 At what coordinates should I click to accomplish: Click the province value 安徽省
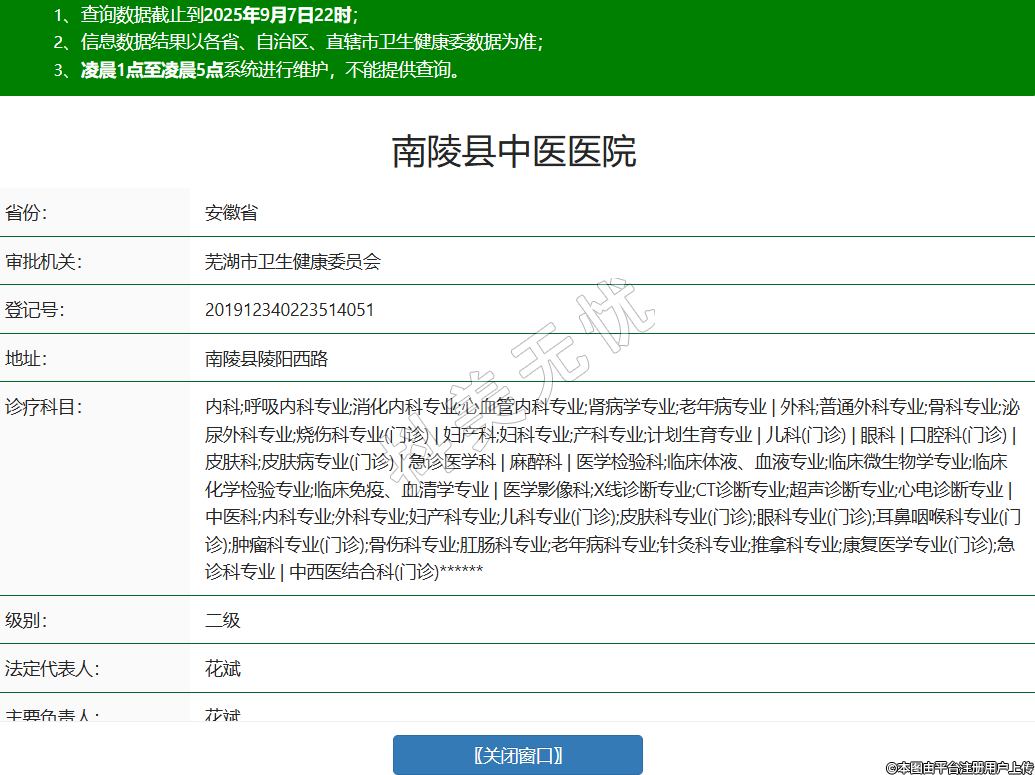231,213
